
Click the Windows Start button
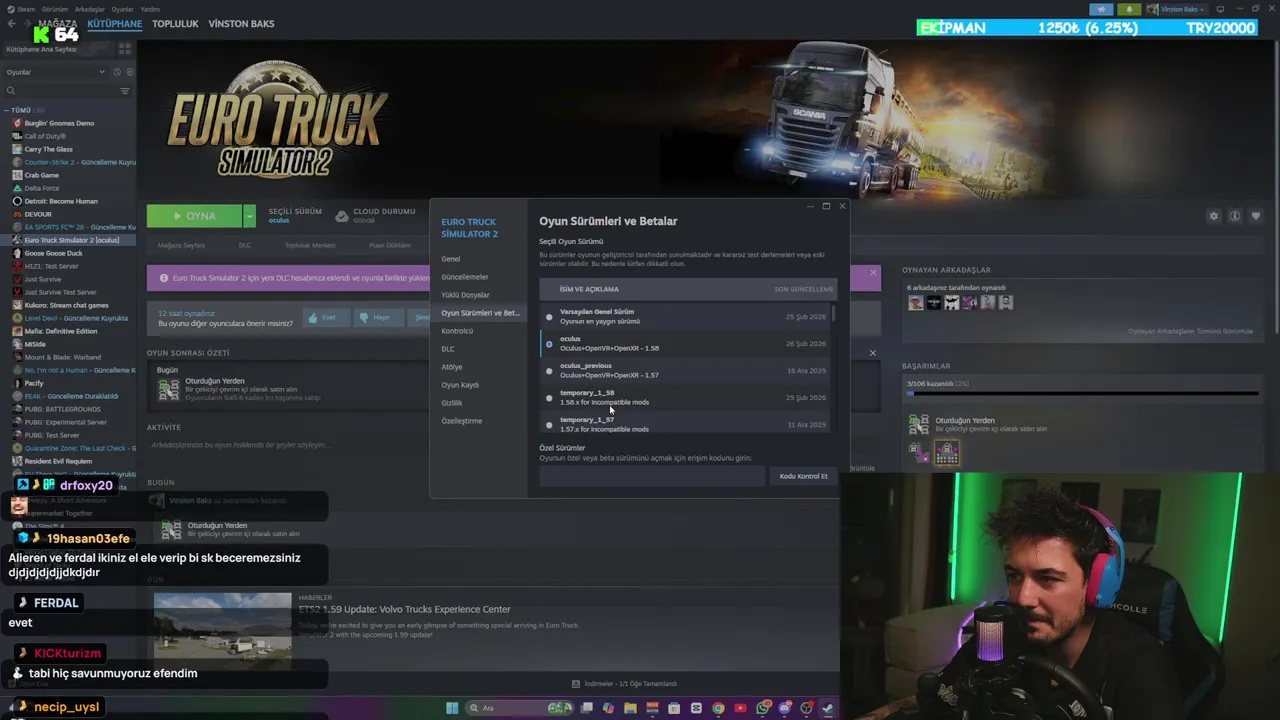pos(452,708)
